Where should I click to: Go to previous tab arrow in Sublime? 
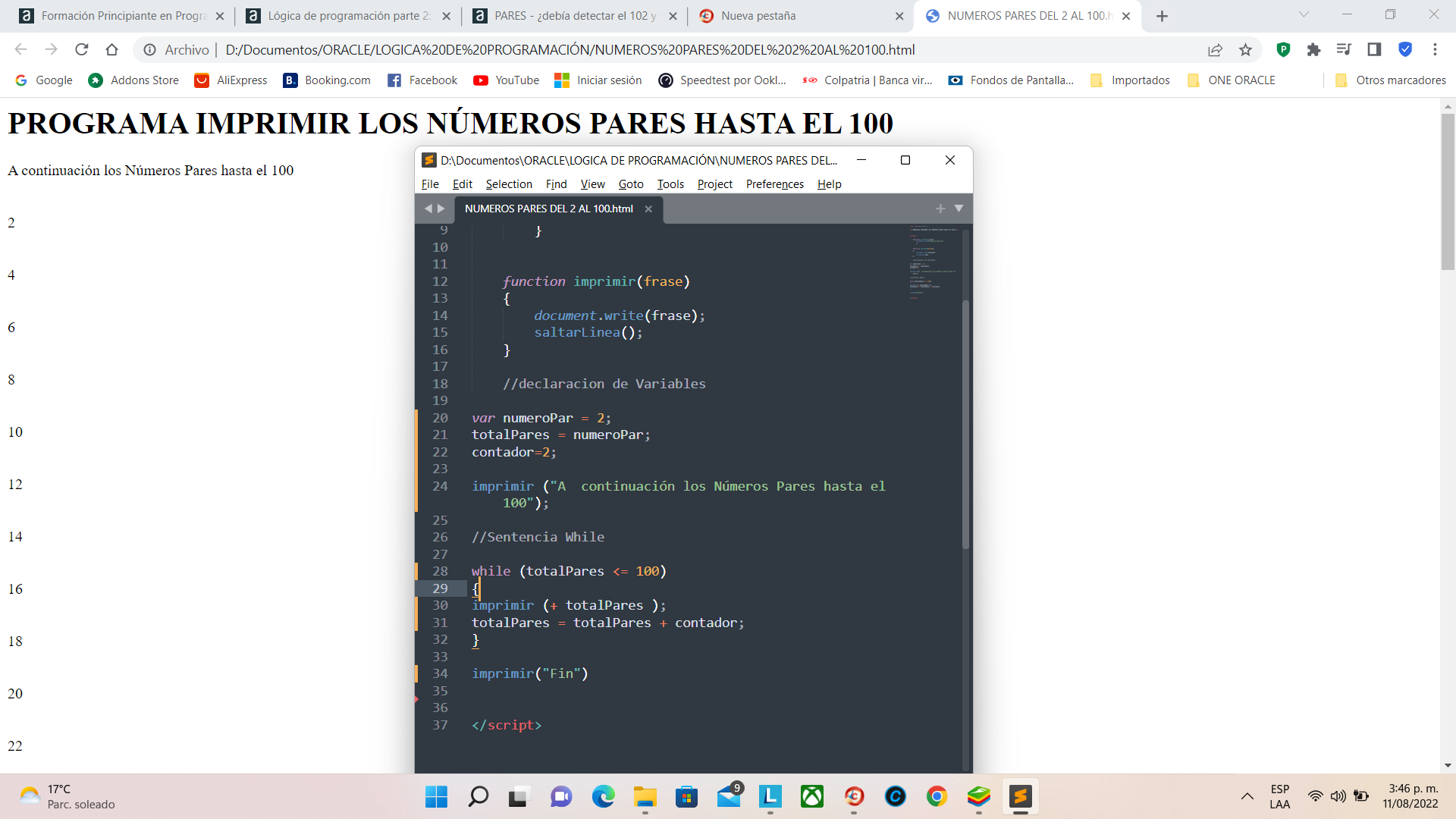point(428,209)
